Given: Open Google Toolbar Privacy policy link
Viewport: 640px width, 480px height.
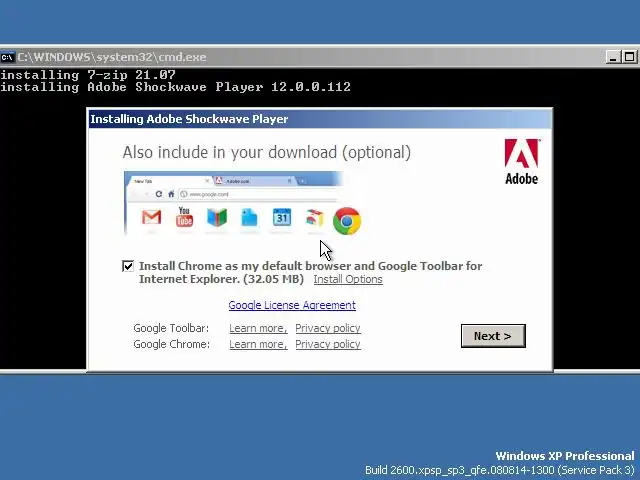Looking at the screenshot, I should (328, 328).
